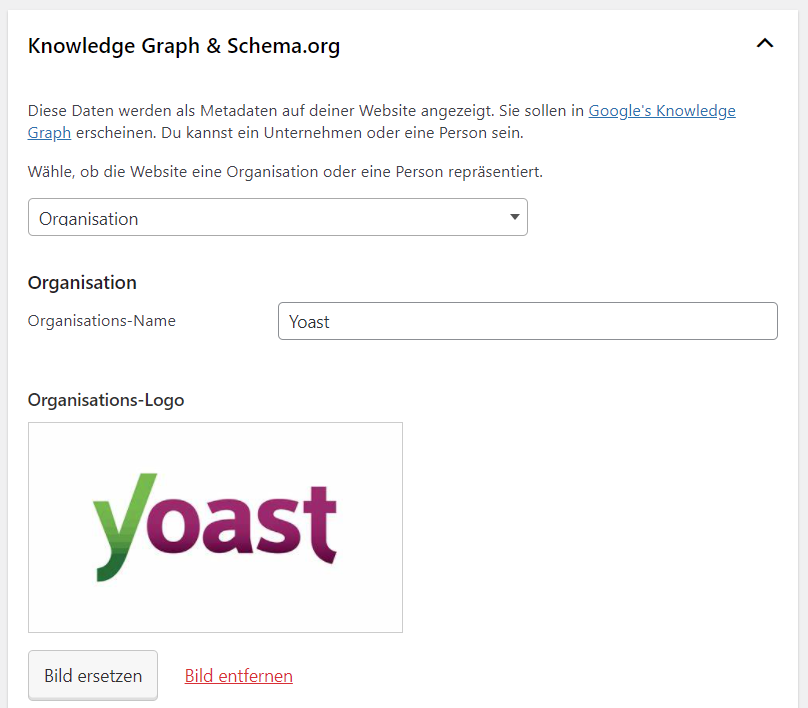Click inside the Organisations-Name field
The height and width of the screenshot is (708, 808).
click(x=527, y=320)
